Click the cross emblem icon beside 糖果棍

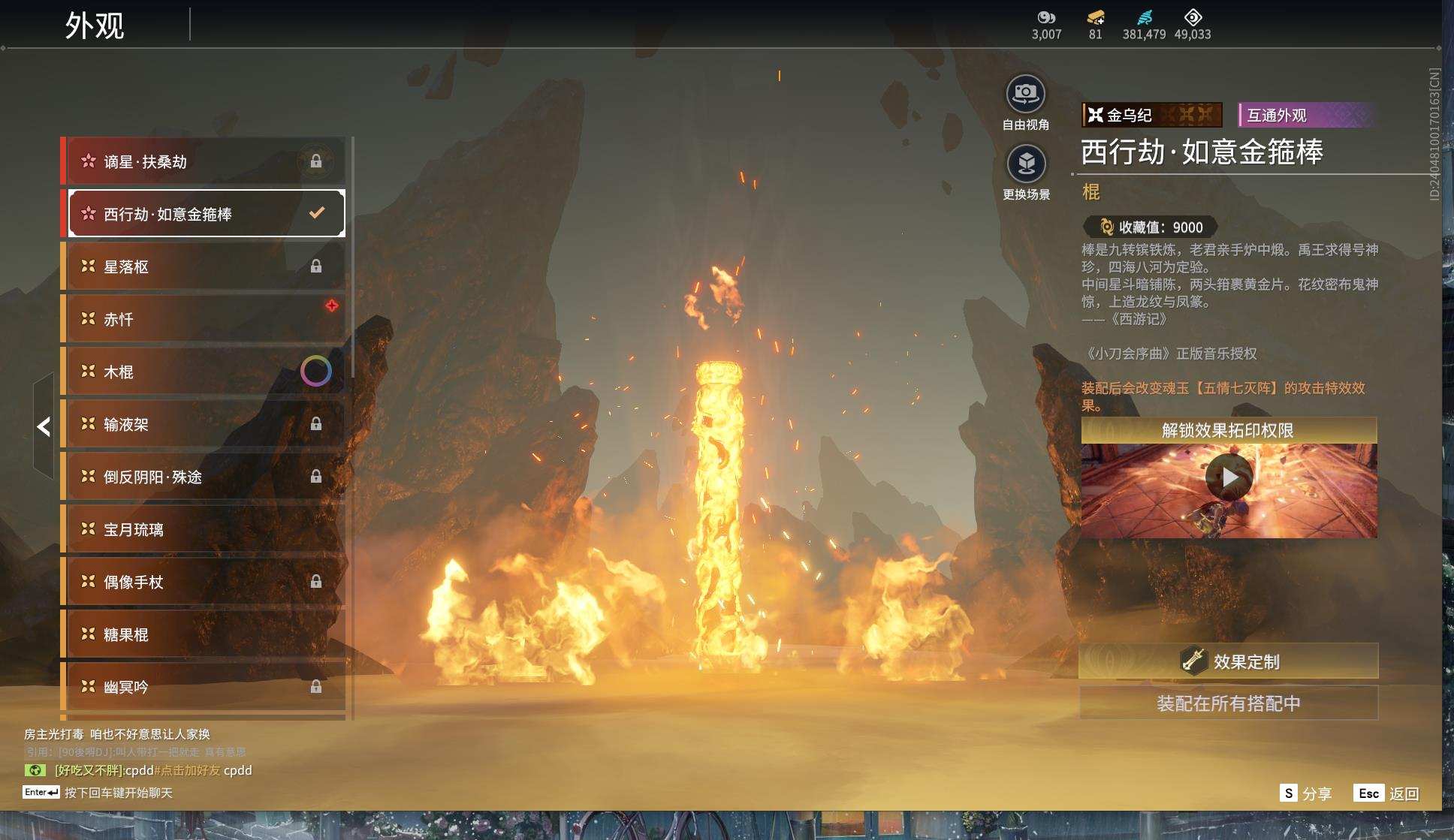point(89,634)
